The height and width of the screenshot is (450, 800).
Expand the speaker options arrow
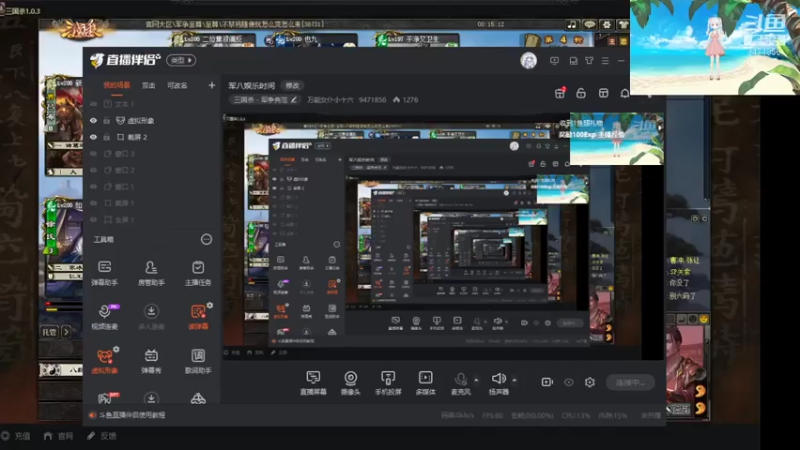point(514,380)
